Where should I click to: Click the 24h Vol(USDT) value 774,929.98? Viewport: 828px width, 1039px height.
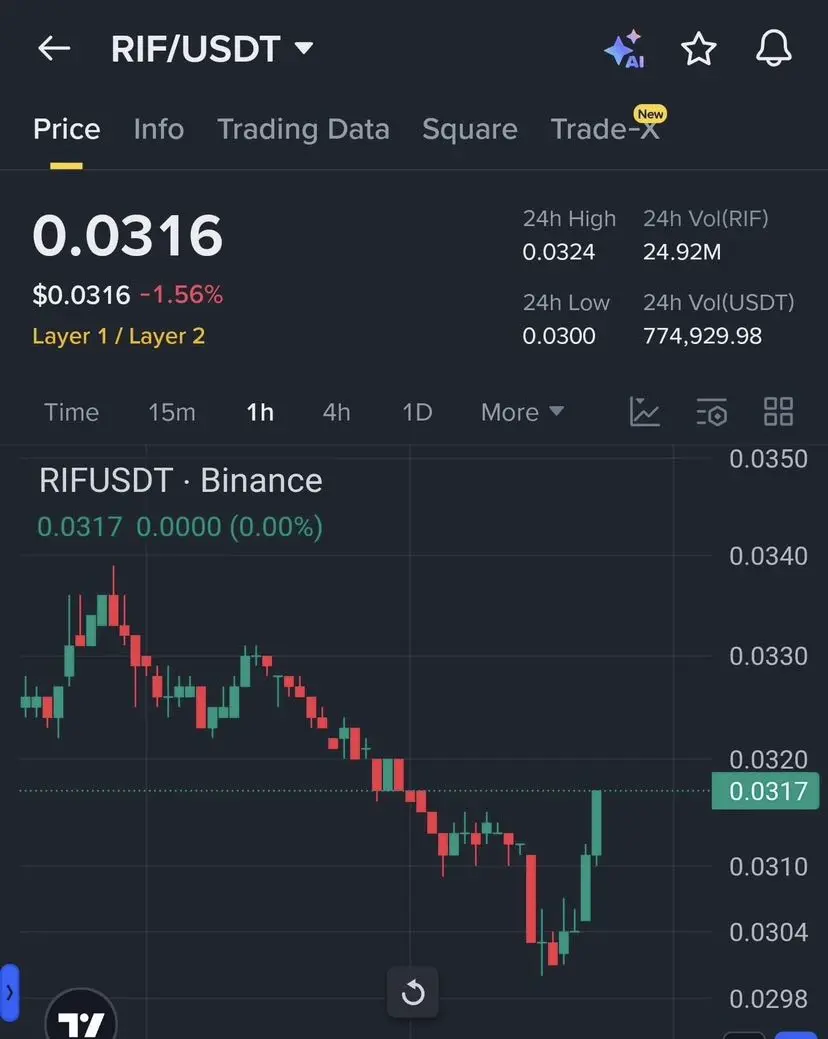point(702,336)
